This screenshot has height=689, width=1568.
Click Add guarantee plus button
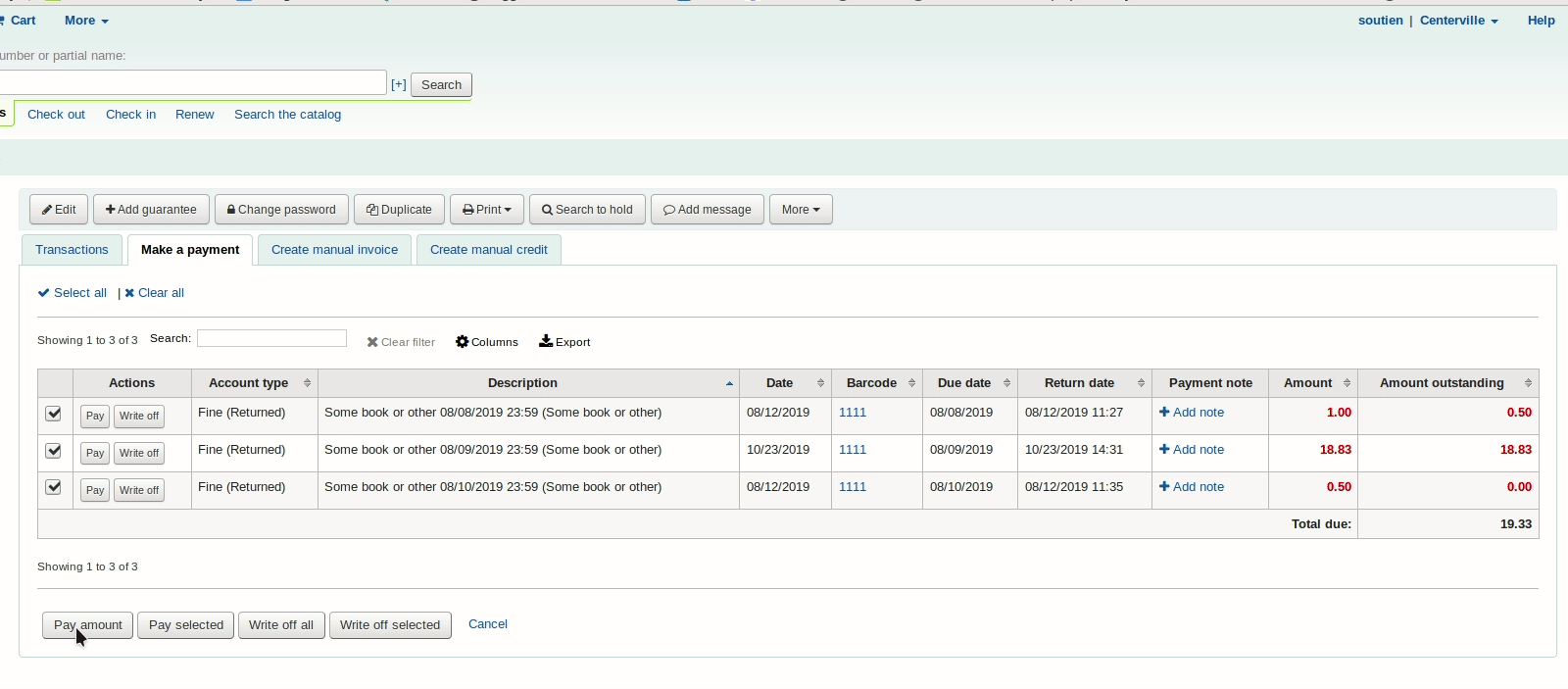(151, 210)
